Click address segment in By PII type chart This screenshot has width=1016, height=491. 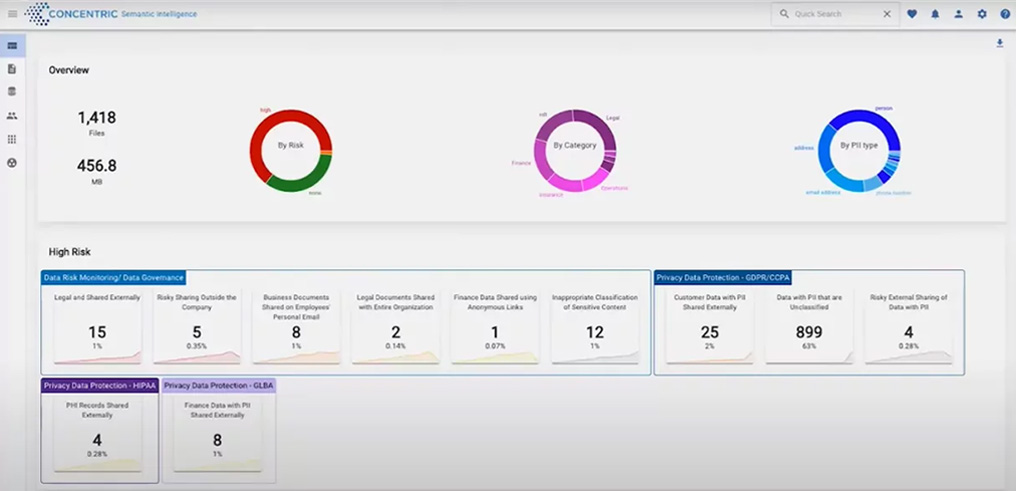coord(824,150)
